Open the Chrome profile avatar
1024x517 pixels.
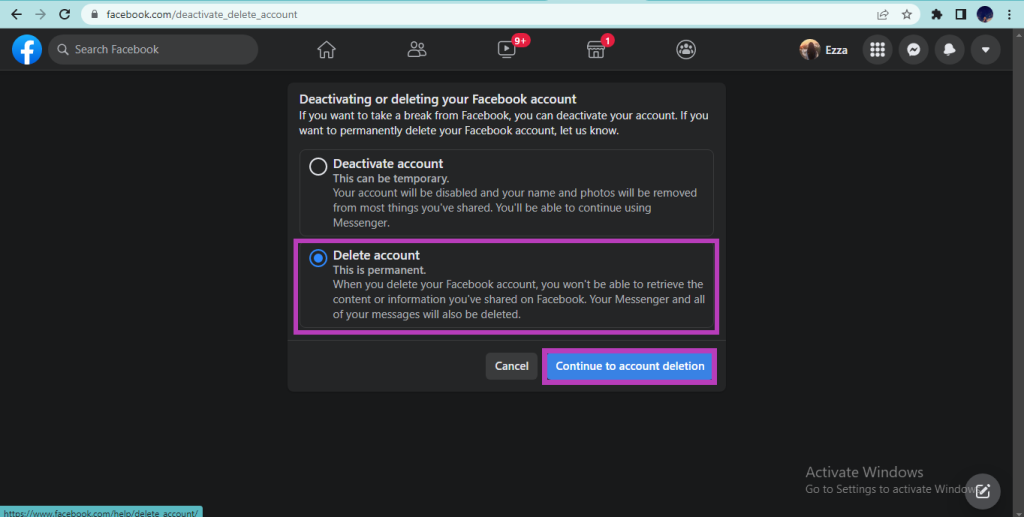[x=985, y=14]
